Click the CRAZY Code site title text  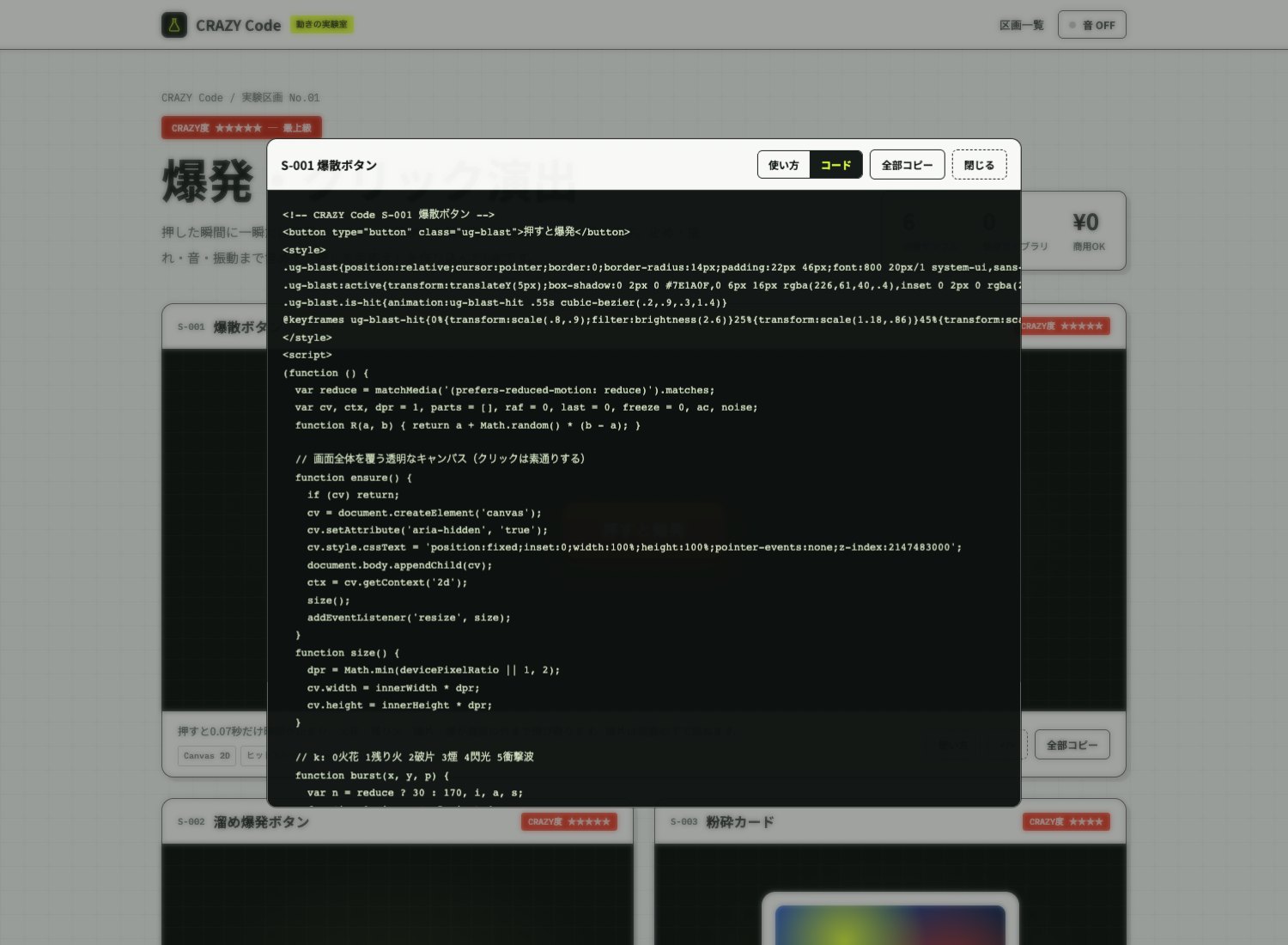238,26
